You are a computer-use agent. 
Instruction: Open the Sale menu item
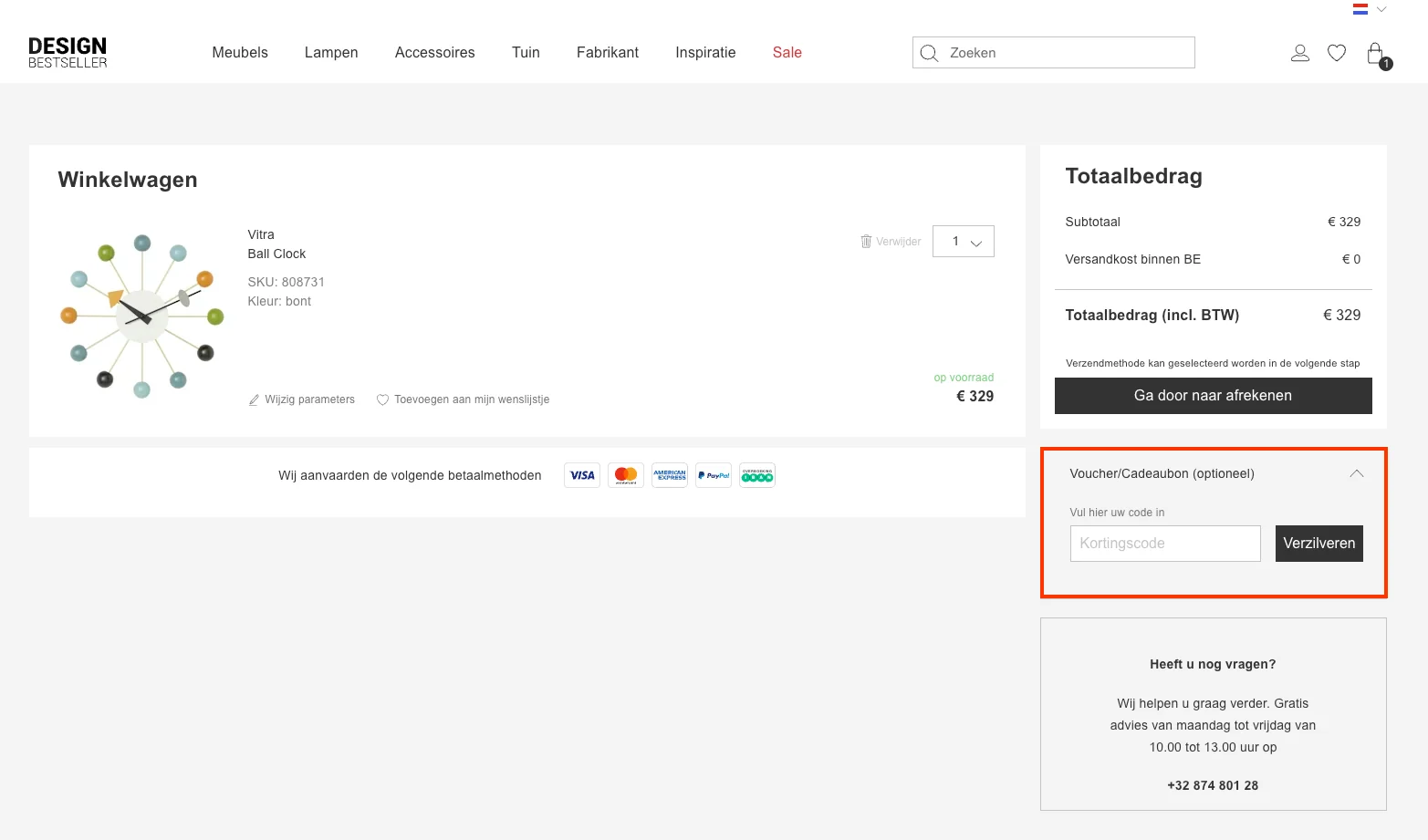coord(787,53)
